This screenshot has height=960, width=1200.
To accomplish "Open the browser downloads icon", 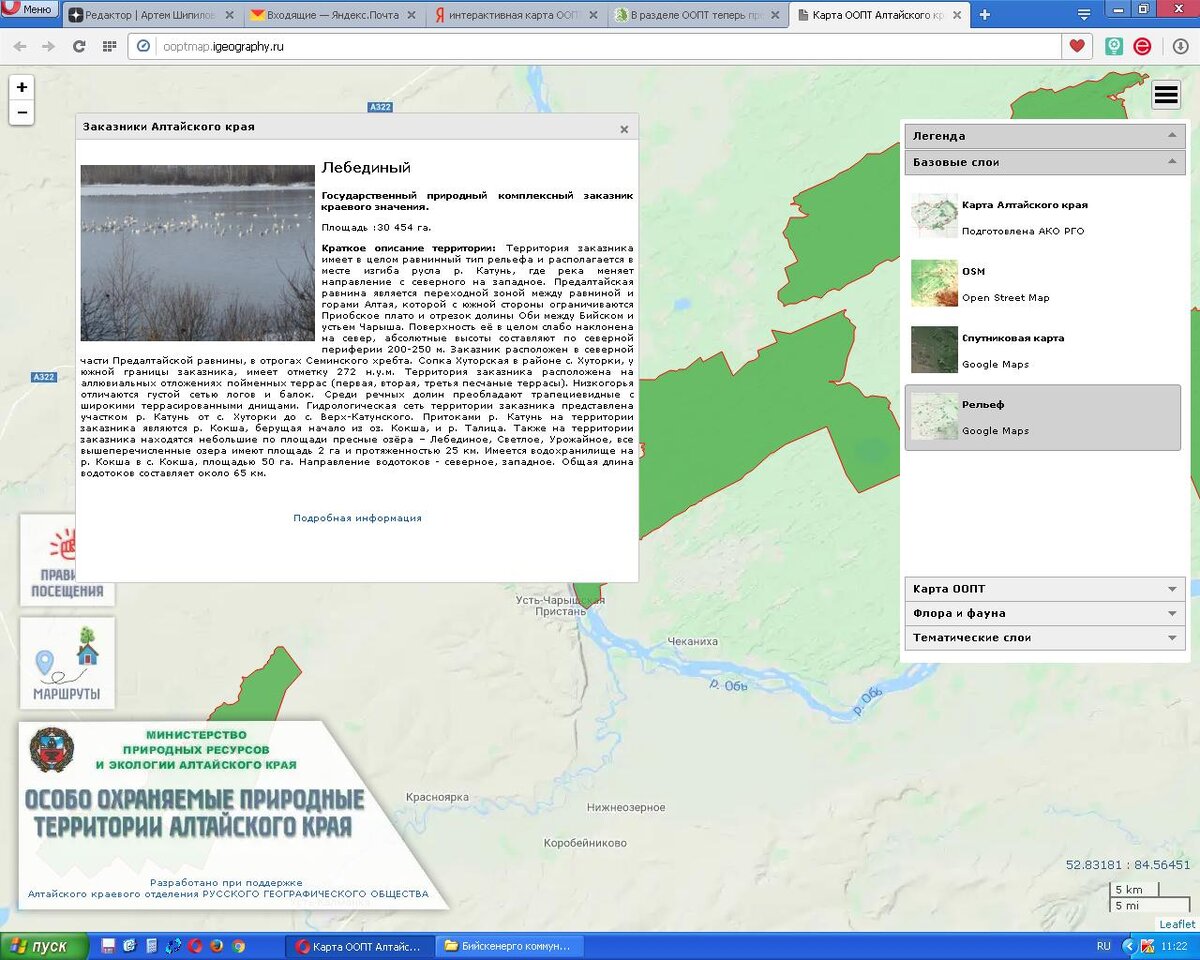I will point(1179,46).
